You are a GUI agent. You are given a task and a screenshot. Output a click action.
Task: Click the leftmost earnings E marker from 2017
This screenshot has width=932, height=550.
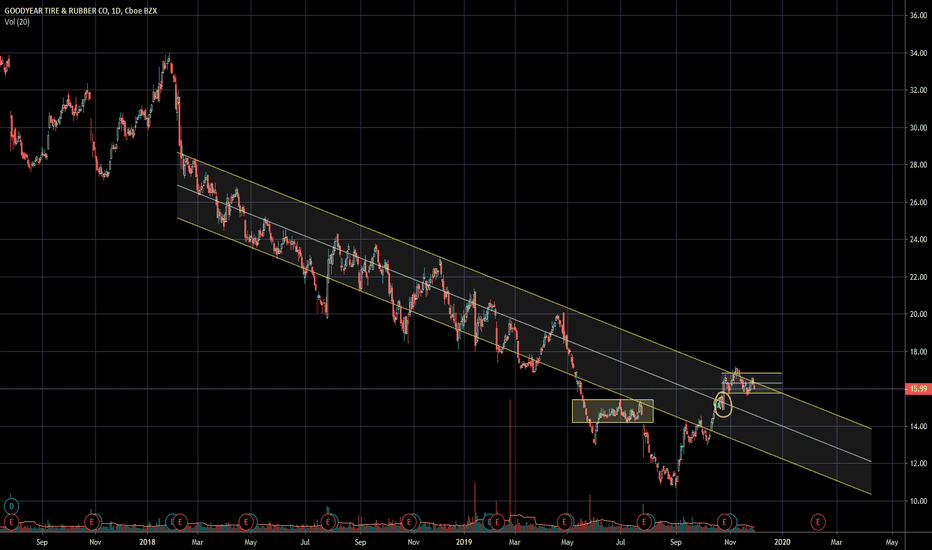tap(11, 522)
